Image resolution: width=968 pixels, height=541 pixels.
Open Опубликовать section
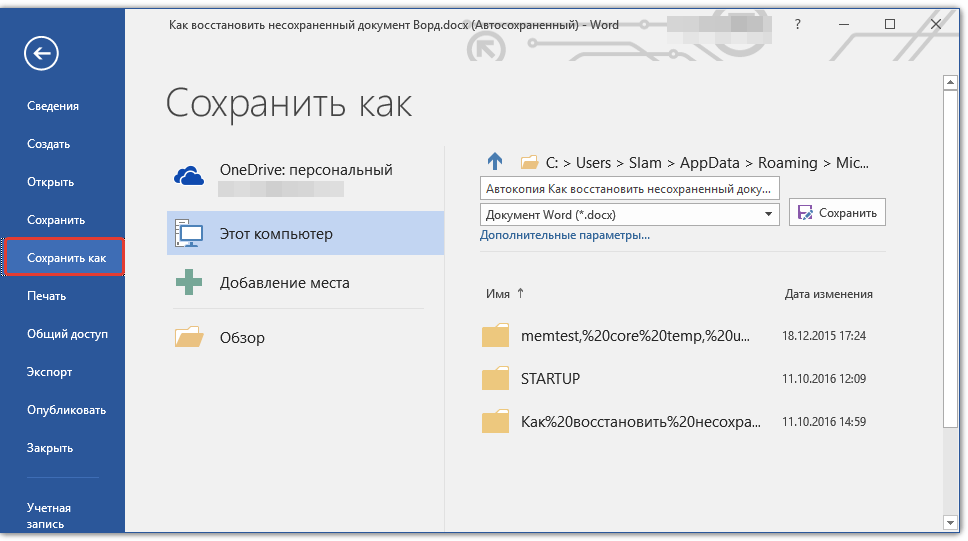tap(67, 410)
